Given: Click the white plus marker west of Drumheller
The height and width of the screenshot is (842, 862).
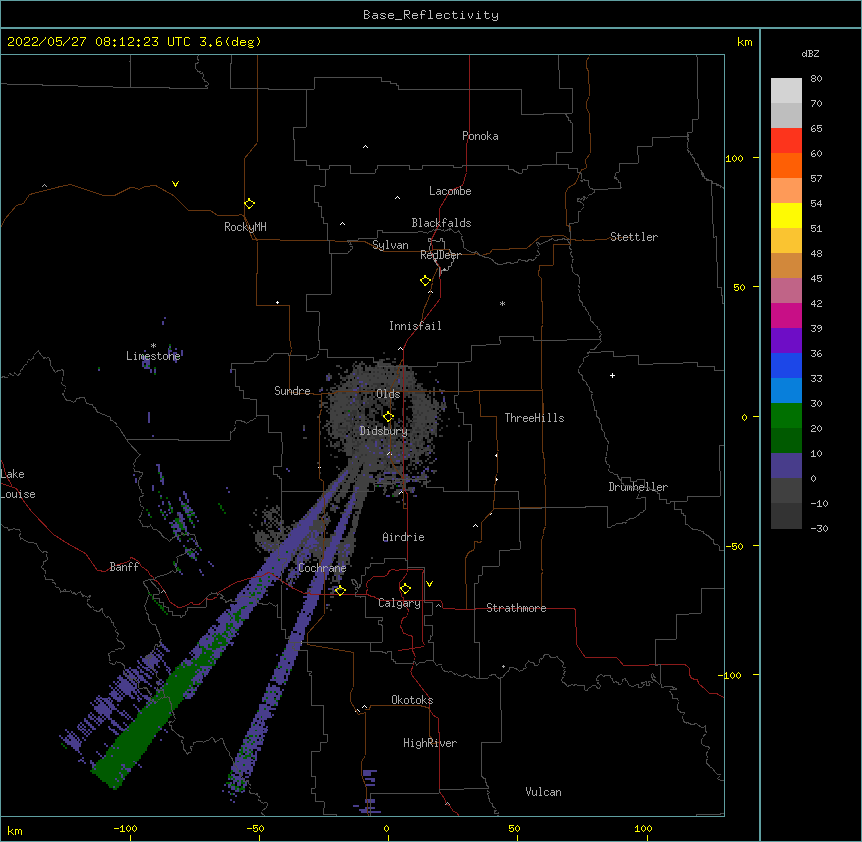Looking at the screenshot, I should (x=612, y=375).
